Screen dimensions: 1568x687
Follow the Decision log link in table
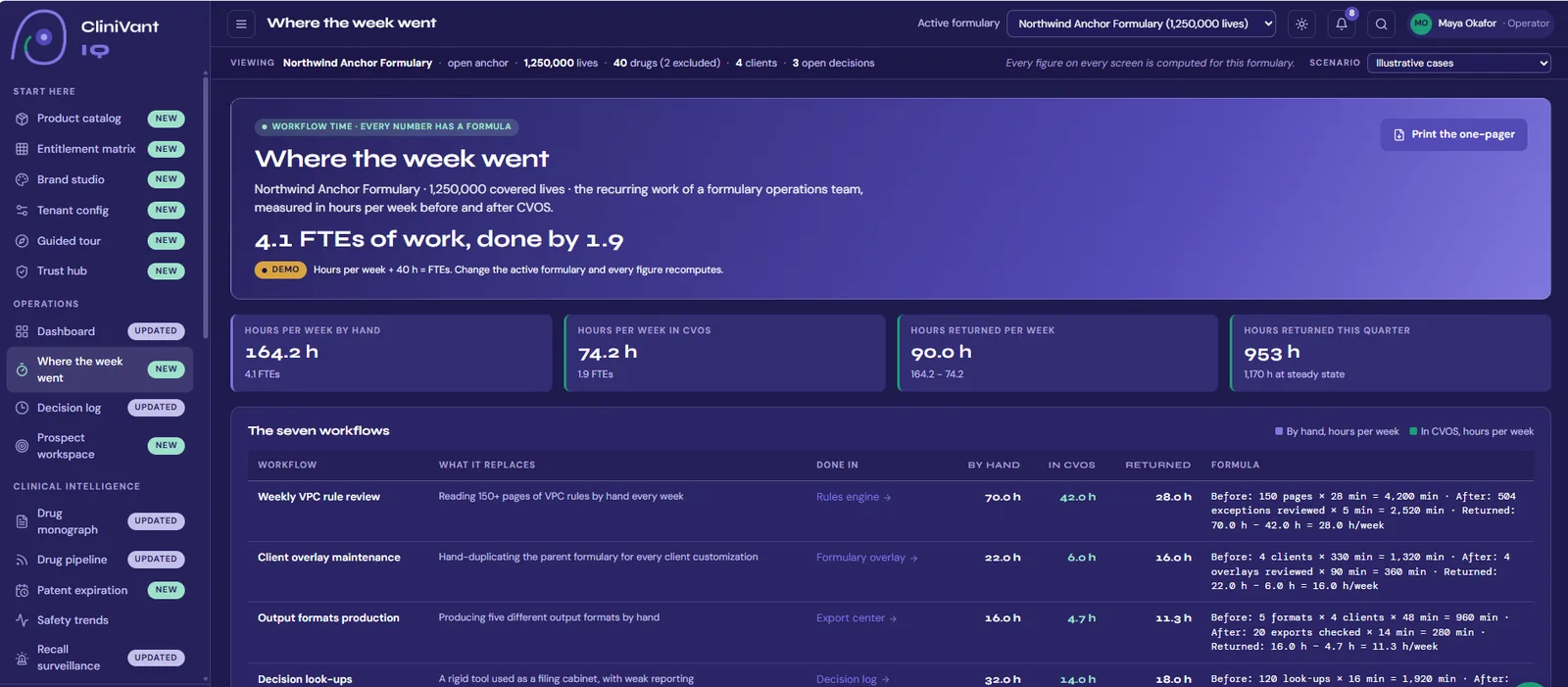tap(853, 679)
